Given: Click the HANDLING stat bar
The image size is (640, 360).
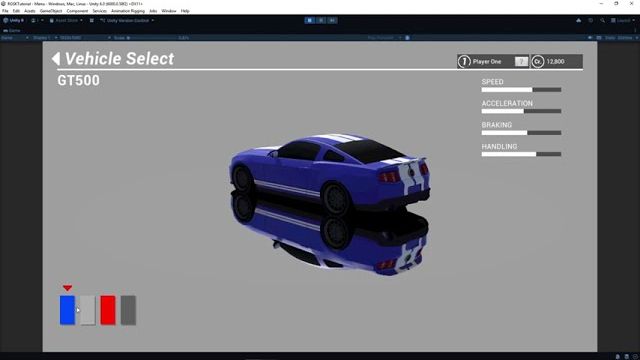Looking at the screenshot, I should [521, 154].
